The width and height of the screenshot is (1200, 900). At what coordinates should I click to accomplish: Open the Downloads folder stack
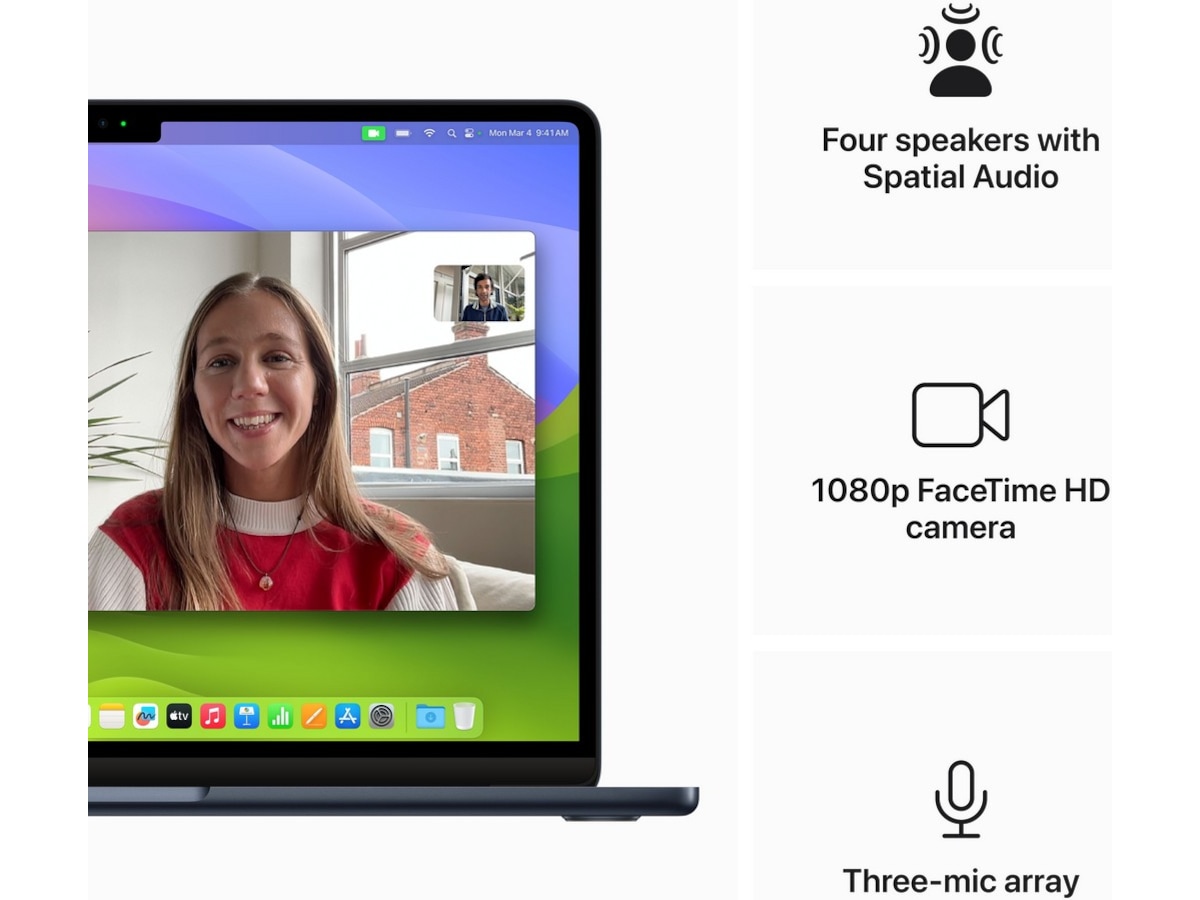[x=430, y=716]
